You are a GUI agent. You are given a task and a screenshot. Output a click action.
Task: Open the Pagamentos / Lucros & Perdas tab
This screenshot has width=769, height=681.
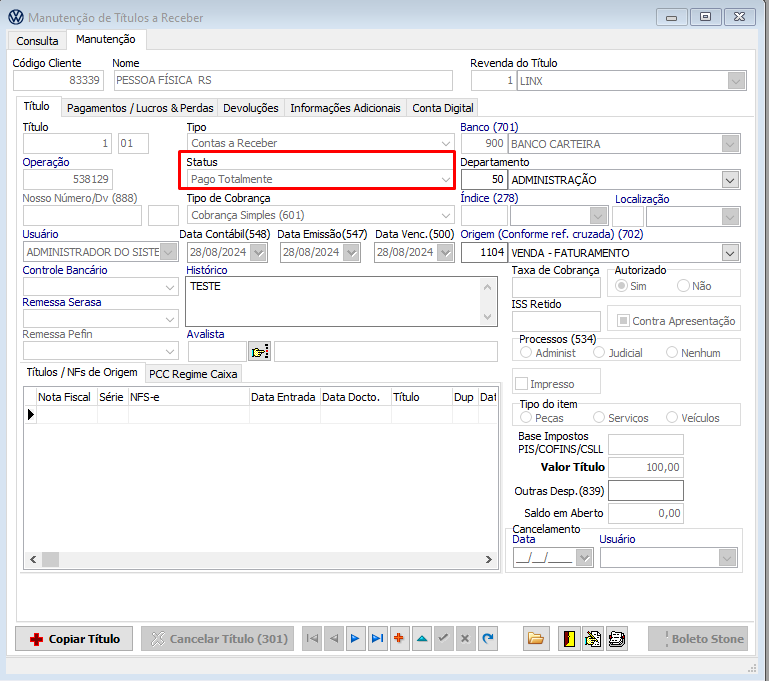tap(138, 108)
